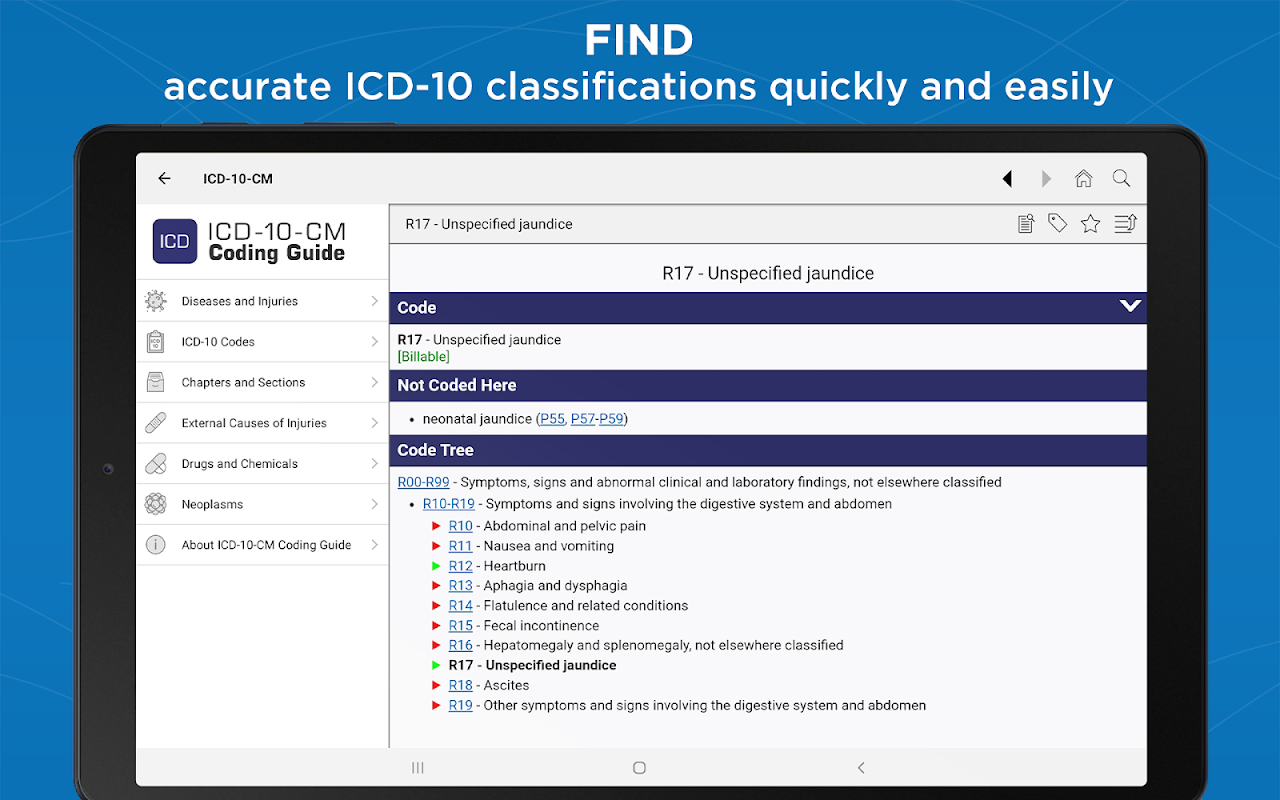The width and height of the screenshot is (1280, 800).
Task: Mark R17 as favorite with star icon
Action: pos(1090,224)
